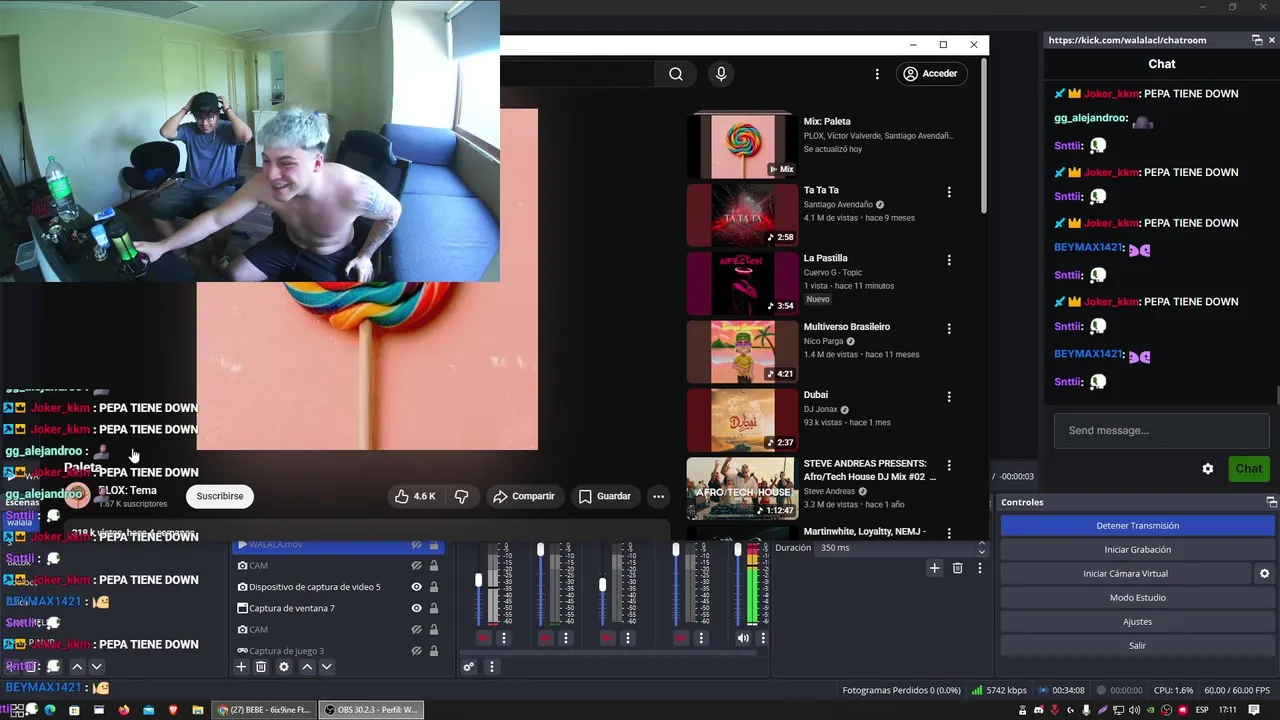Open virtual camera settings gear icon
This screenshot has width=1280, height=720.
coord(1264,574)
